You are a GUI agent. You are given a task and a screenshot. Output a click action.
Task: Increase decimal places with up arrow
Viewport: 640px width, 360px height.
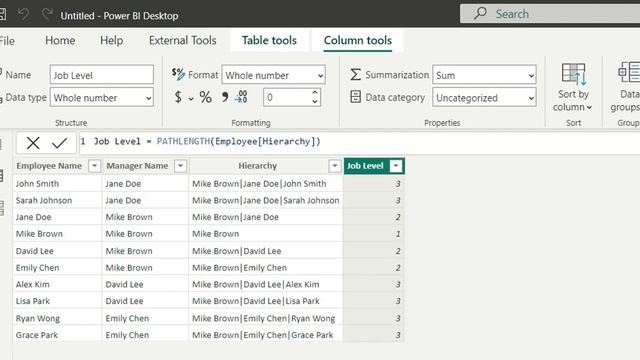point(315,93)
